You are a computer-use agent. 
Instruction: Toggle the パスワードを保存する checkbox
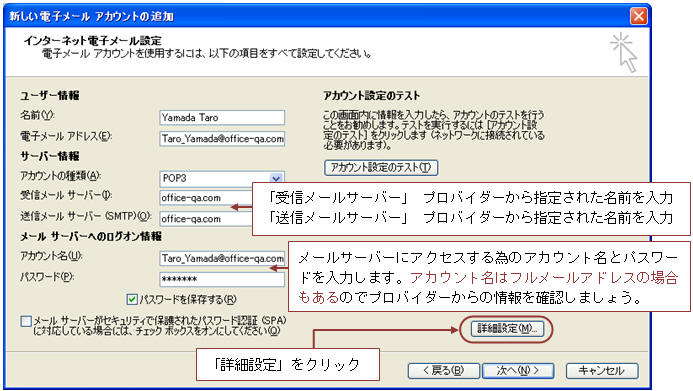[x=132, y=300]
